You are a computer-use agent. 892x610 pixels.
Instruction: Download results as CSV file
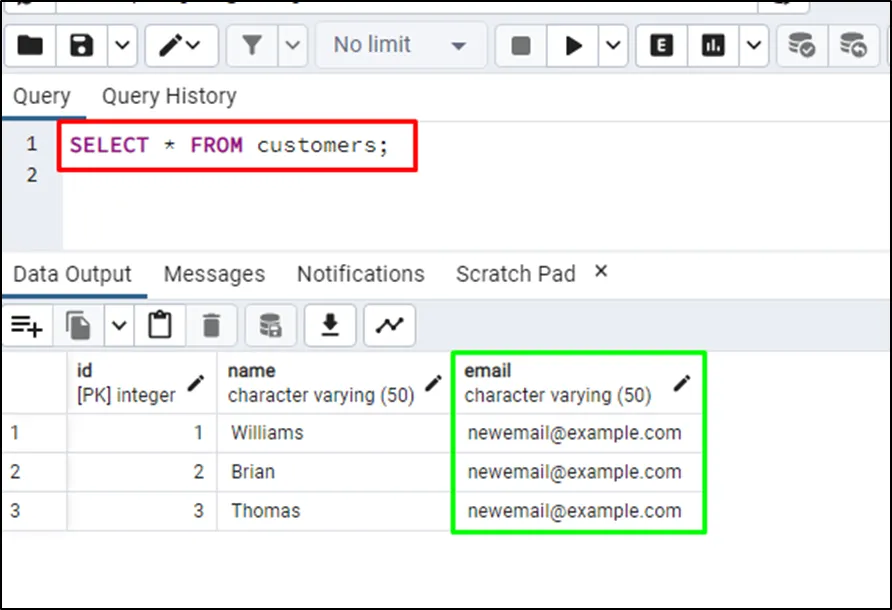pyautogui.click(x=330, y=325)
